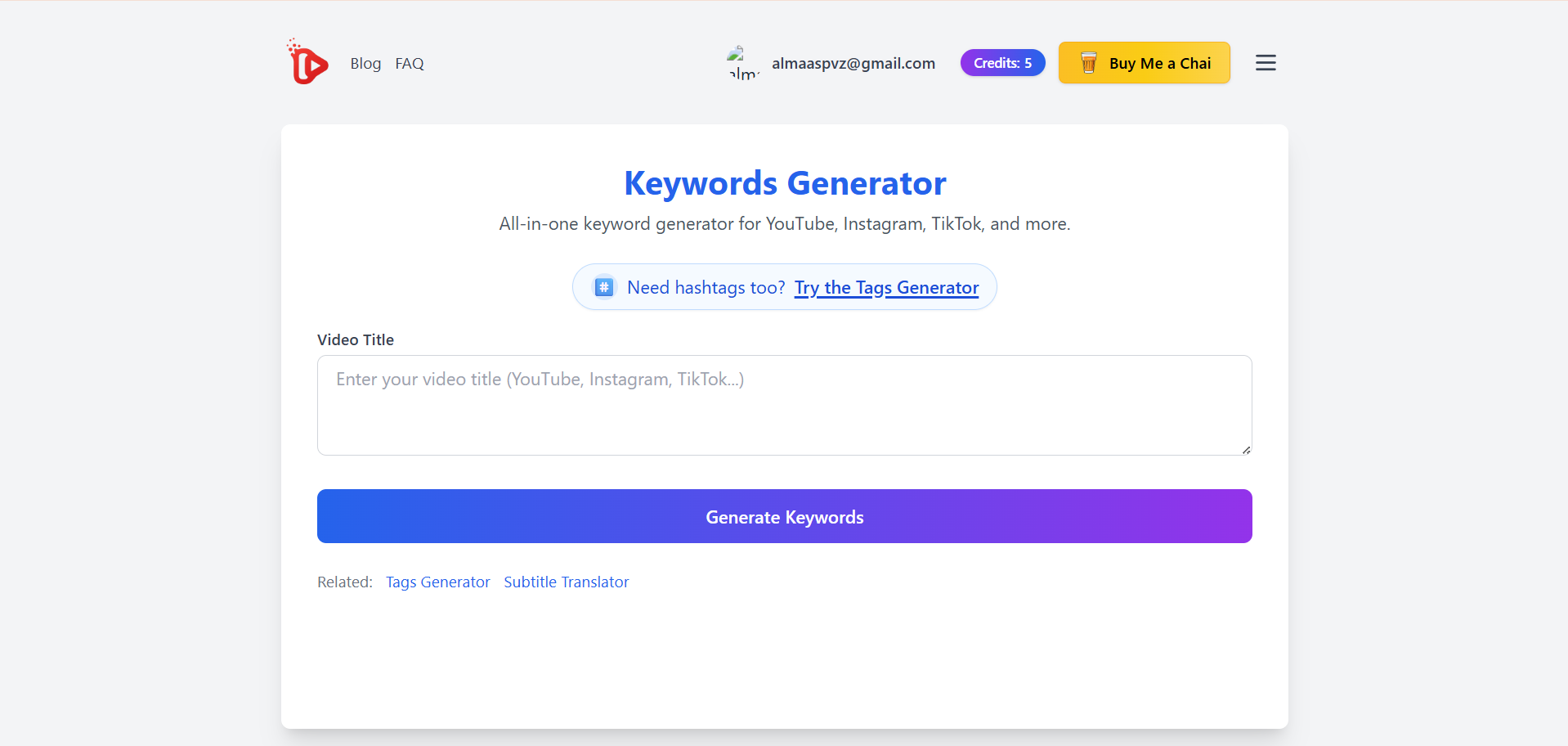Click the All-in-one keyword generator subtitle
Image resolution: width=1568 pixels, height=746 pixels.
(x=785, y=224)
